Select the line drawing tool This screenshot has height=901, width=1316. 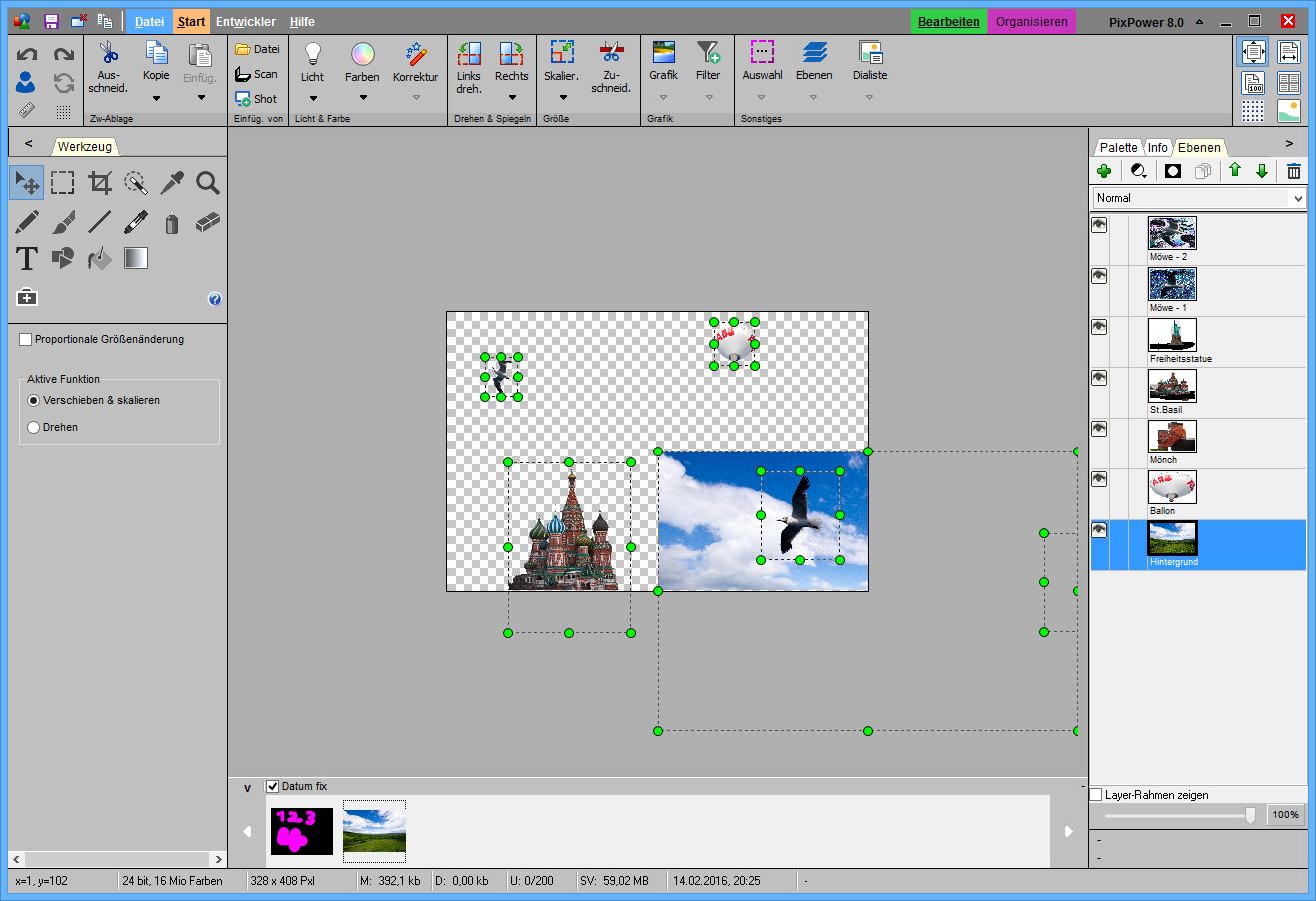[99, 222]
